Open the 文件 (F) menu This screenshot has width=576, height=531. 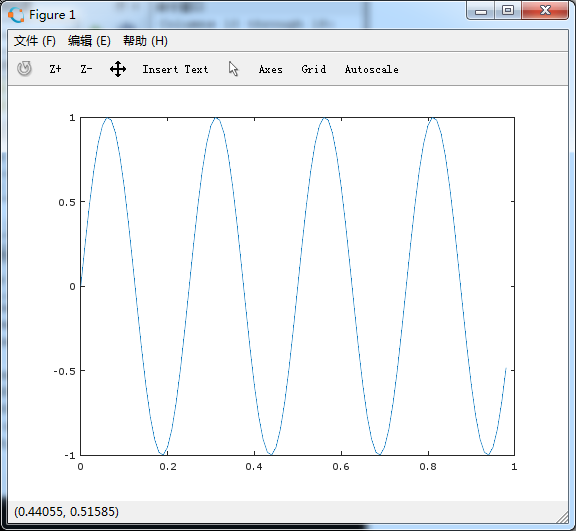(x=35, y=41)
